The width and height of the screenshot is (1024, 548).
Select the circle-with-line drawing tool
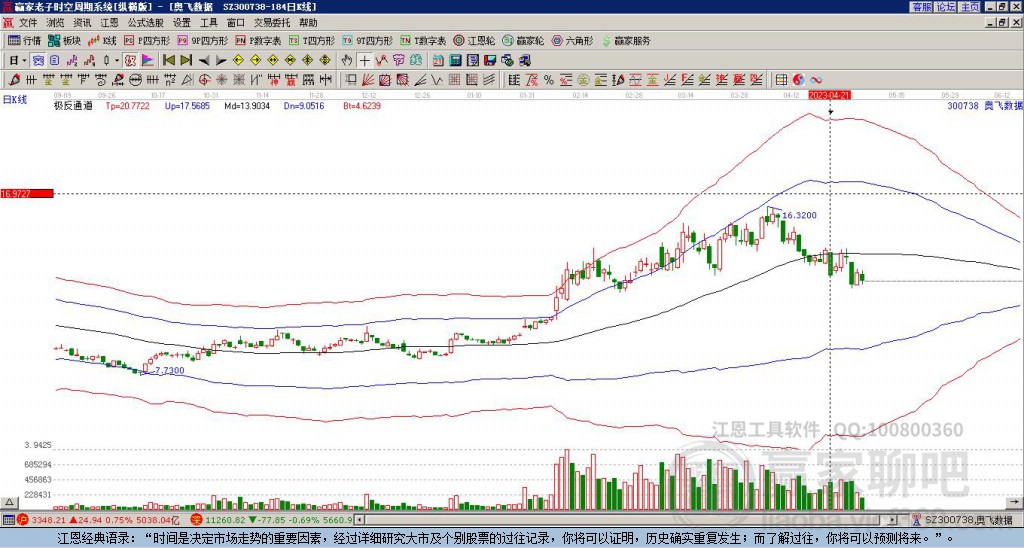(x=135, y=80)
